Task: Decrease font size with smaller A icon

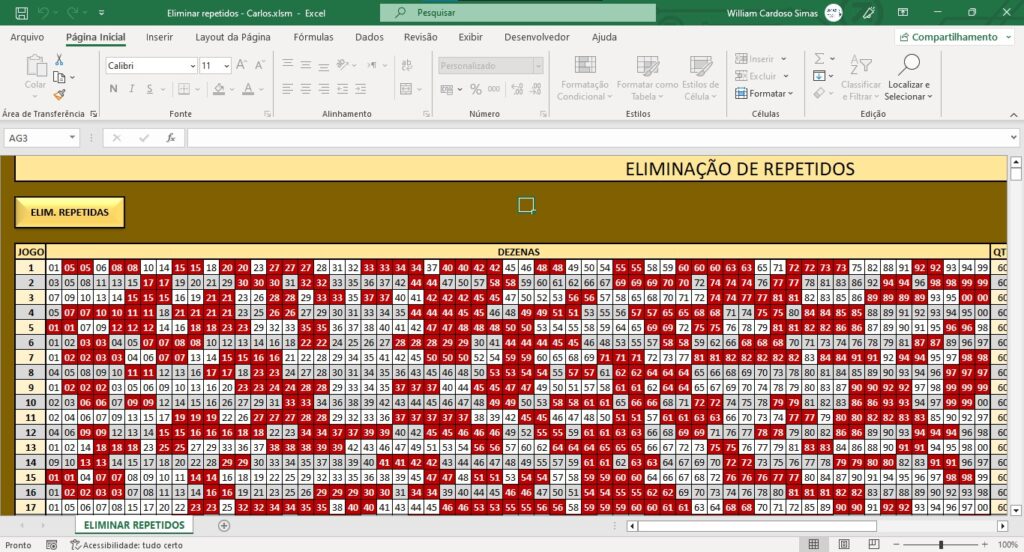Action: pos(259,65)
